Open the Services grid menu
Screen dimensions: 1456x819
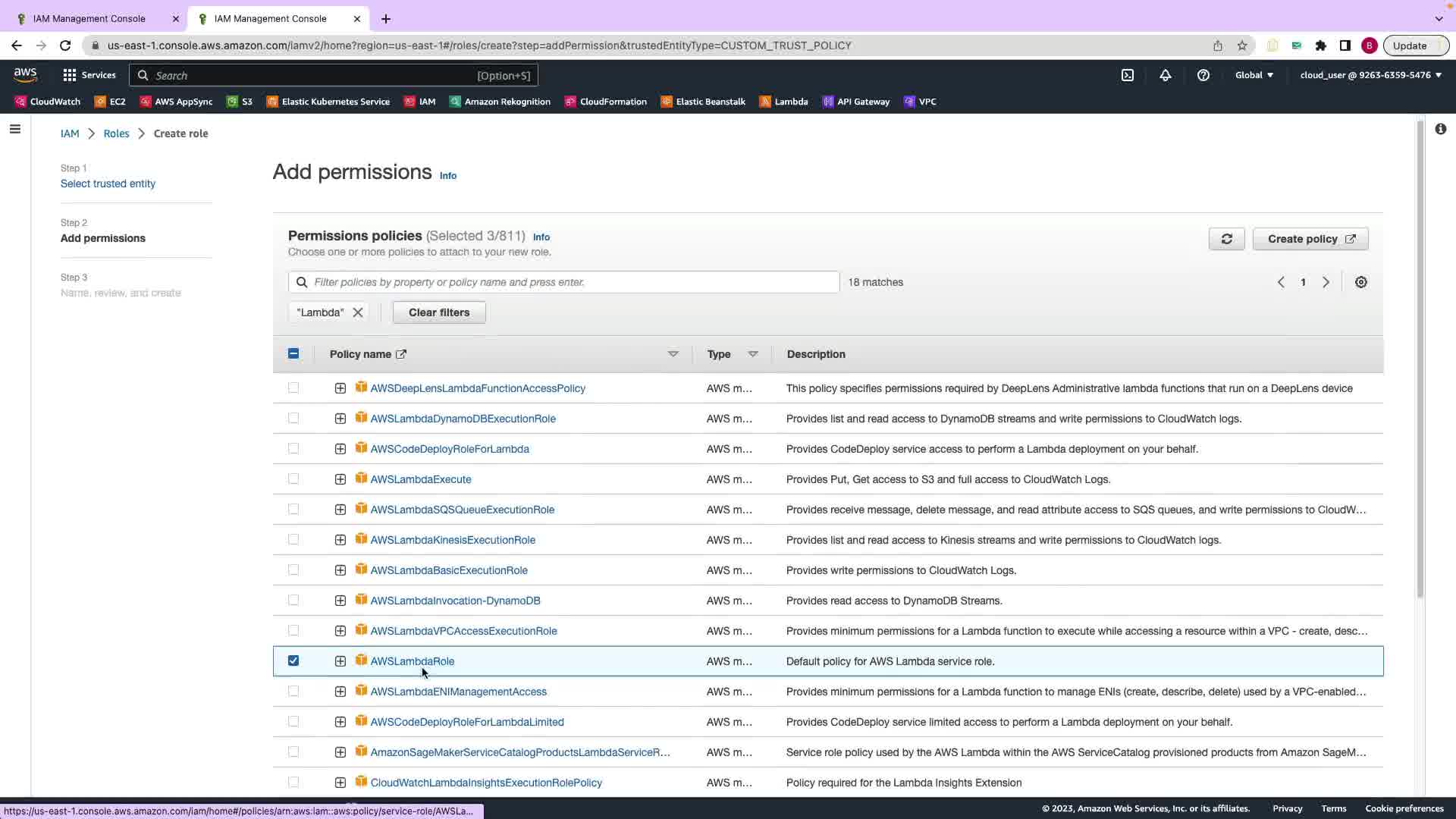[x=89, y=75]
